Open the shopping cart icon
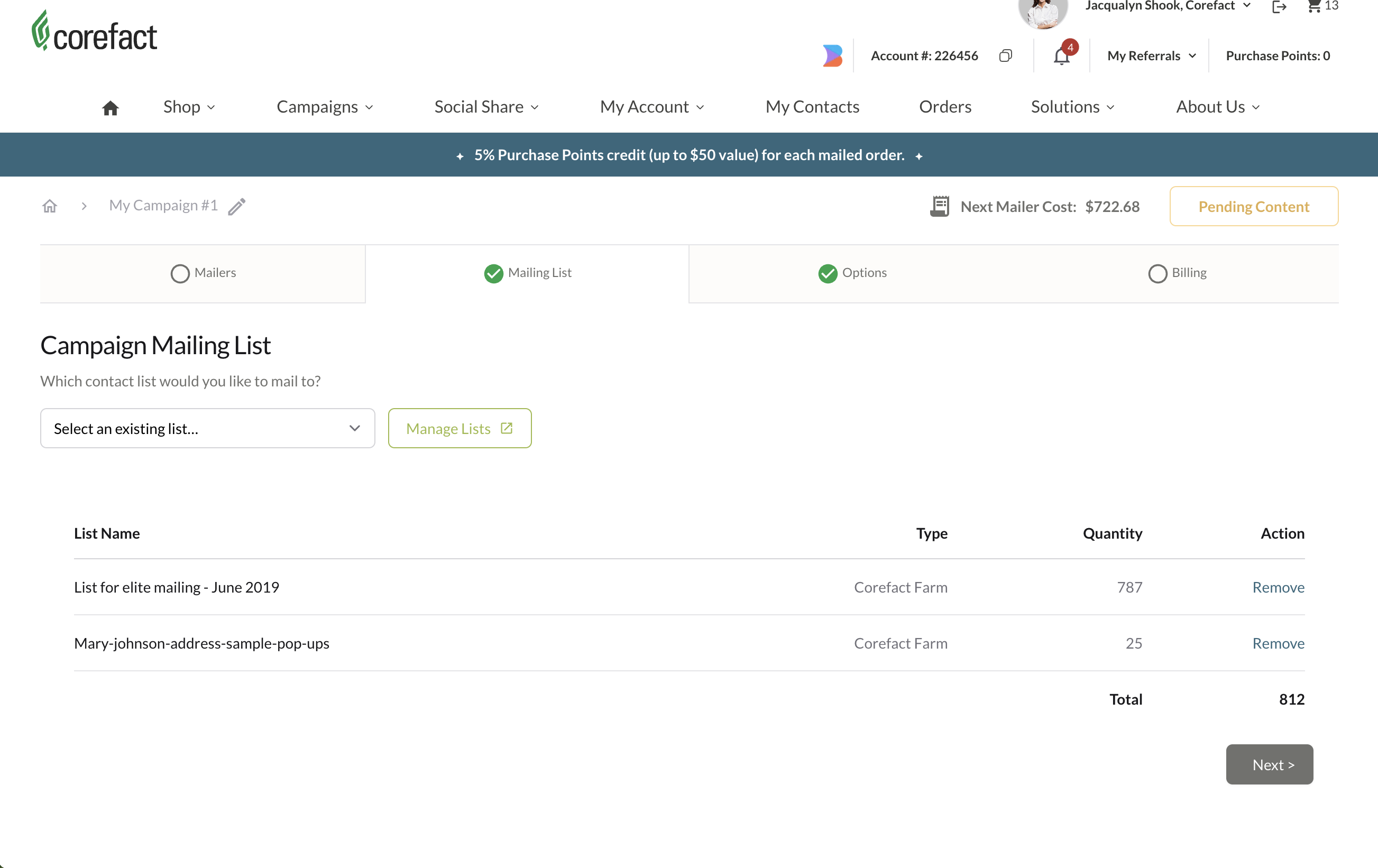This screenshot has width=1378, height=868. click(1315, 6)
